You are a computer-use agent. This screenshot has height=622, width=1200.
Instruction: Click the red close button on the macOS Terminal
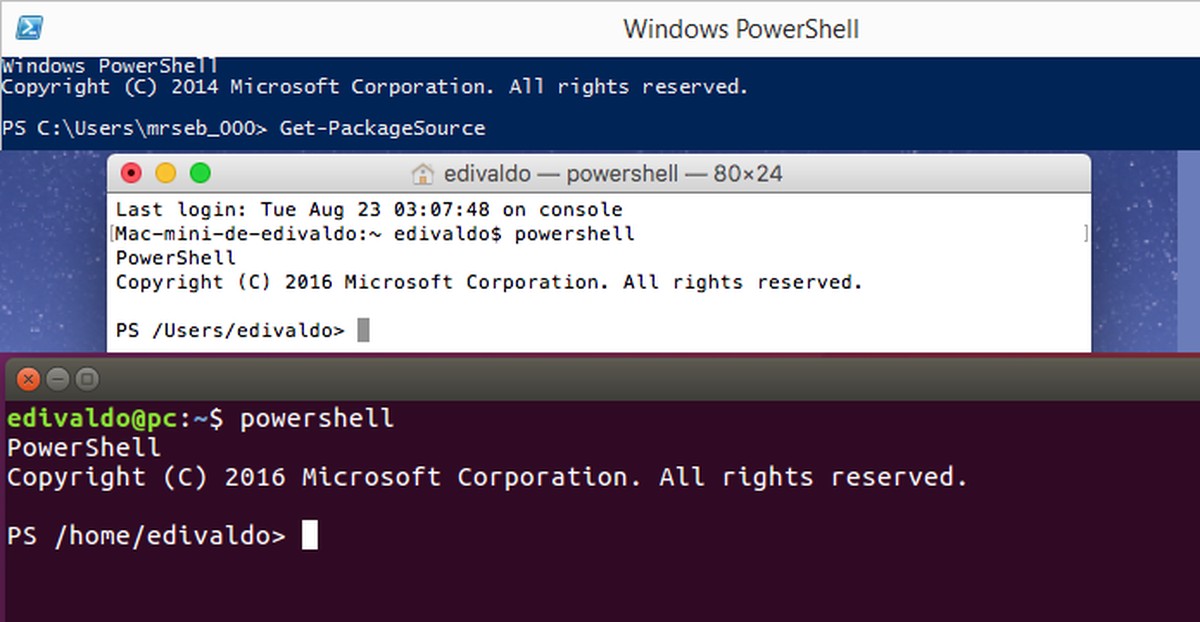tap(131, 172)
